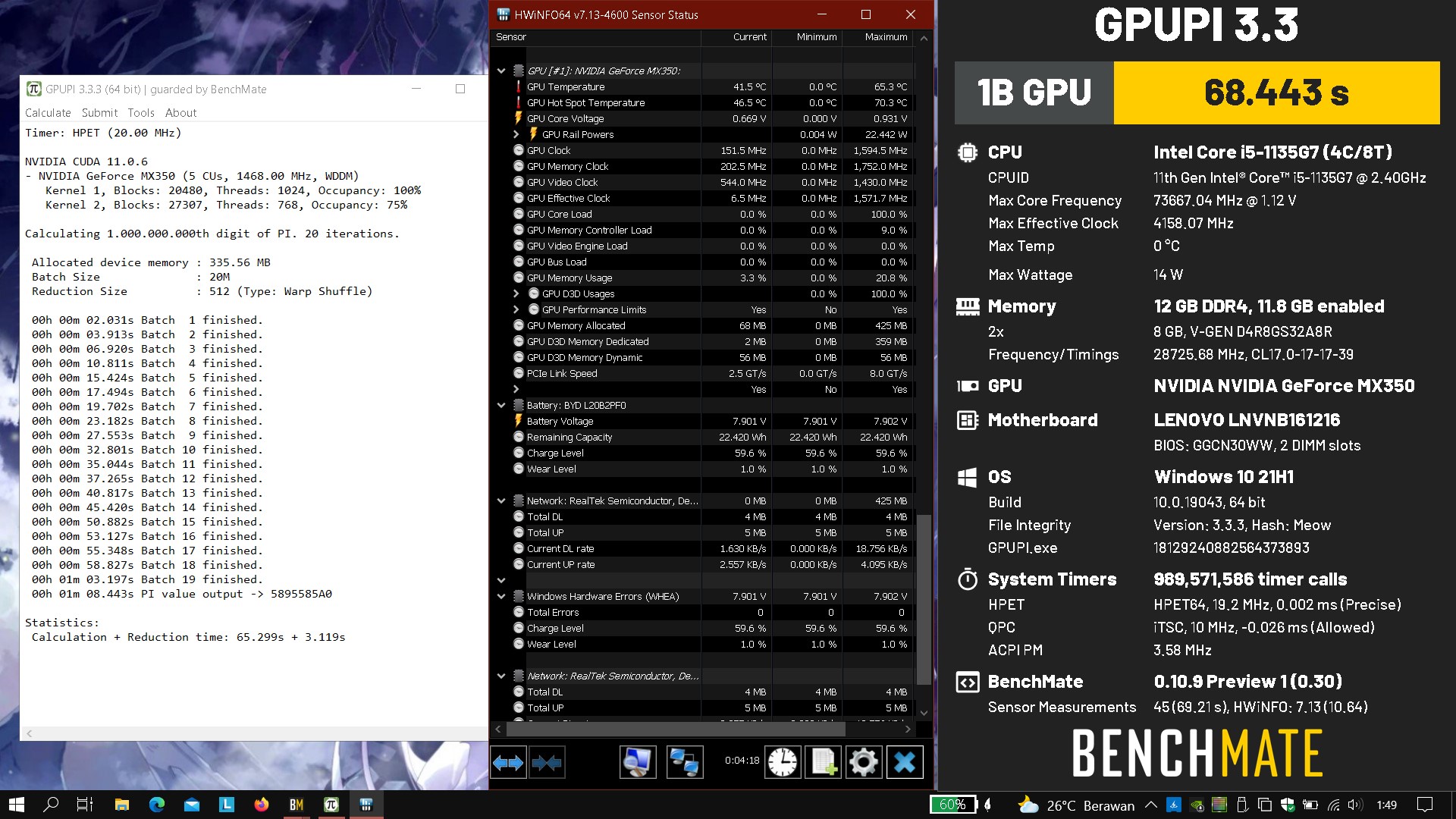
Task: Open GPUPI Submit menu
Action: 99,113
